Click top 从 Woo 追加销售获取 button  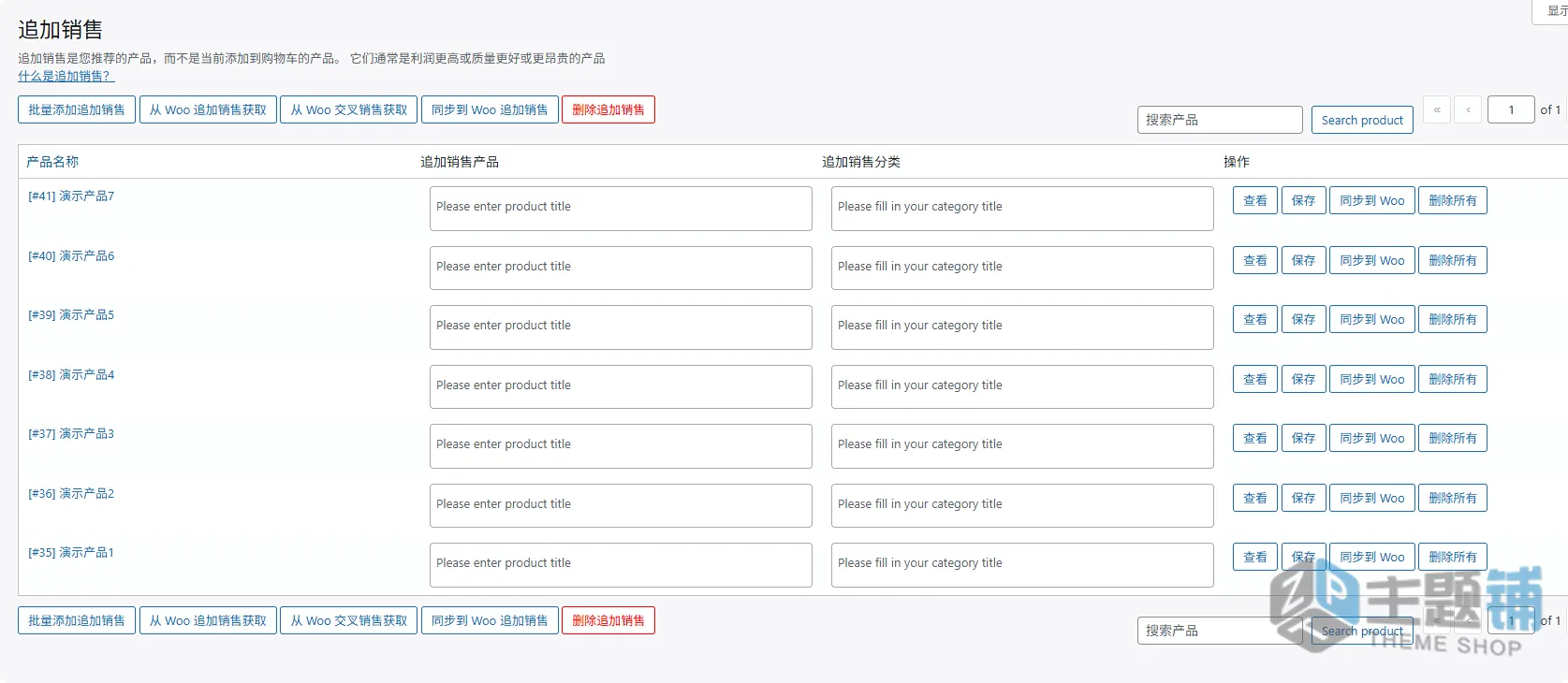(208, 109)
